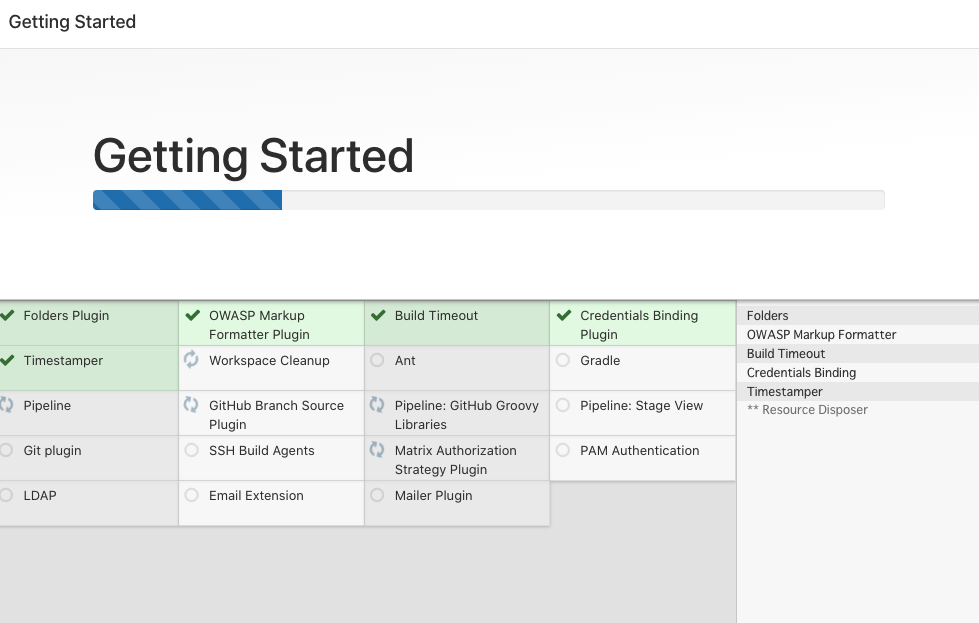Click the spinning sync icon for Workspace Cleanup
Viewport: 979px width, 623px height.
click(x=191, y=359)
